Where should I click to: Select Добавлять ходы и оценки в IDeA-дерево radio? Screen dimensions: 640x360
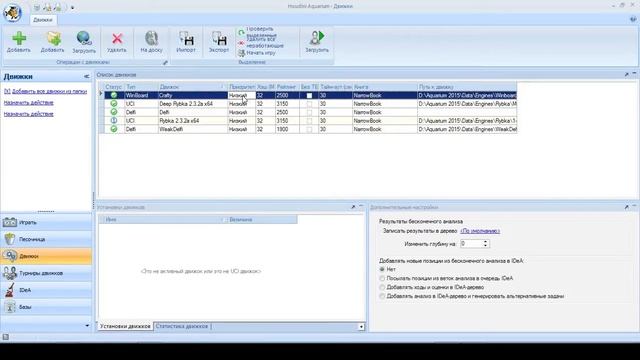pos(382,287)
